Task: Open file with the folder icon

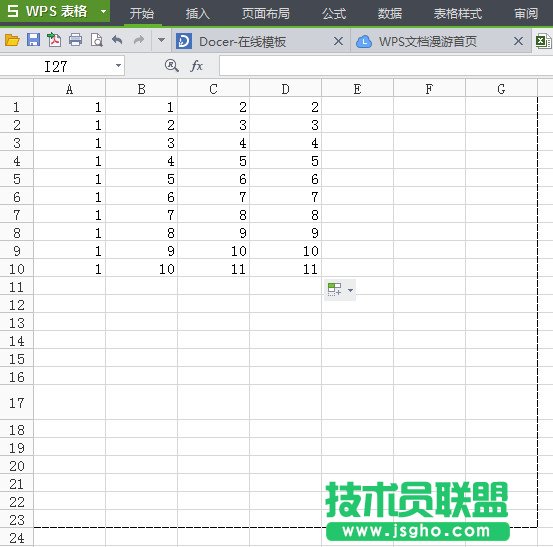Action: [12, 41]
